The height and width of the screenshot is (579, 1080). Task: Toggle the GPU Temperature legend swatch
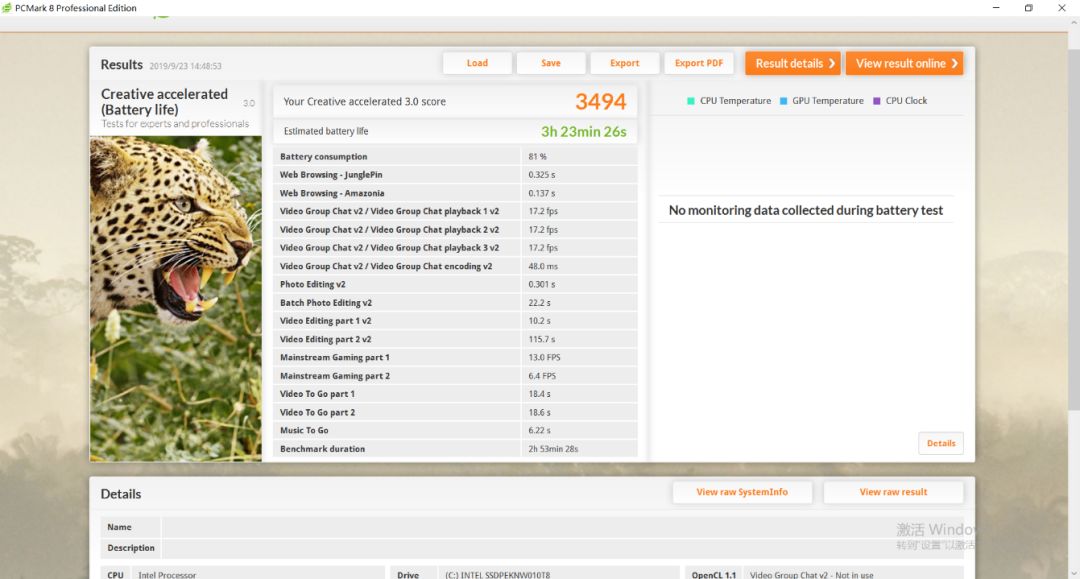783,101
